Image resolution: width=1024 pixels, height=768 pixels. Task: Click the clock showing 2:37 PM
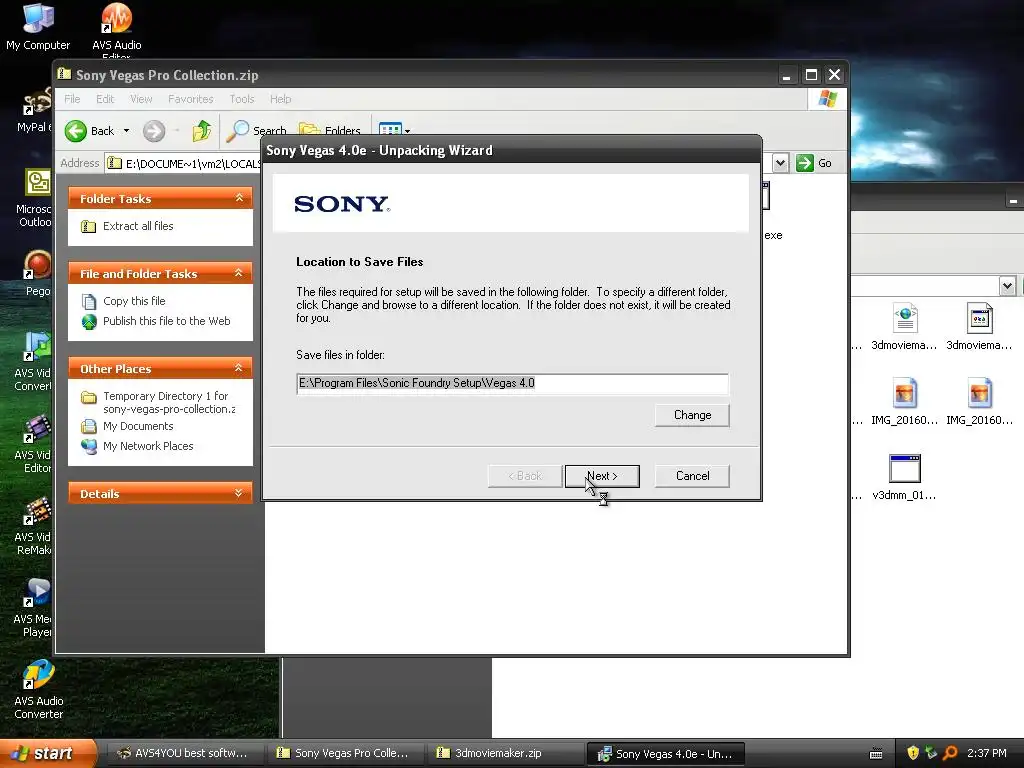[x=987, y=753]
